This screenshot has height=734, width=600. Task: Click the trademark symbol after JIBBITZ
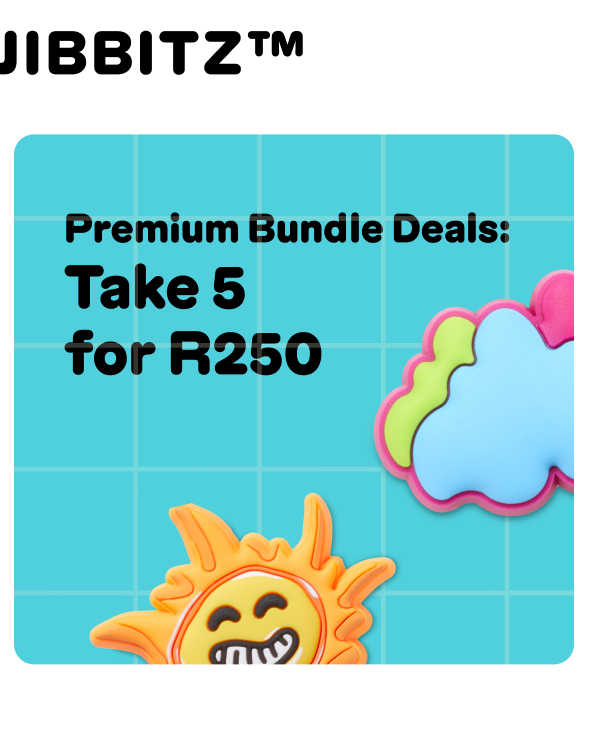(278, 43)
